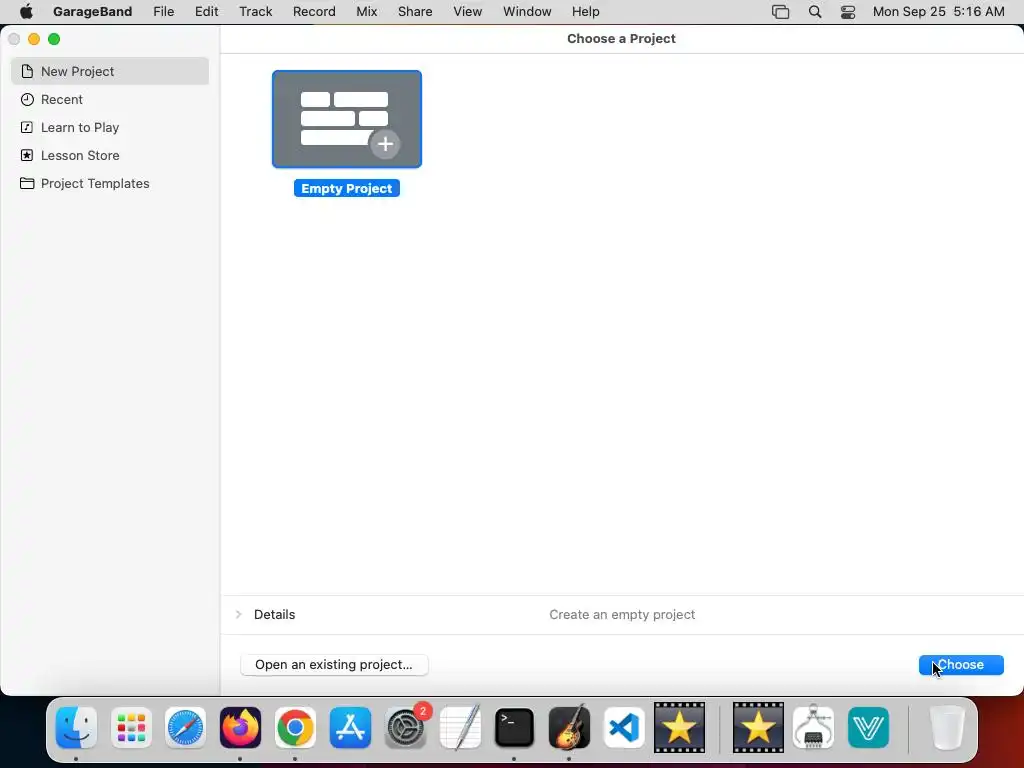The image size is (1024, 768).
Task: Open Finder from the Dock
Action: point(76,728)
